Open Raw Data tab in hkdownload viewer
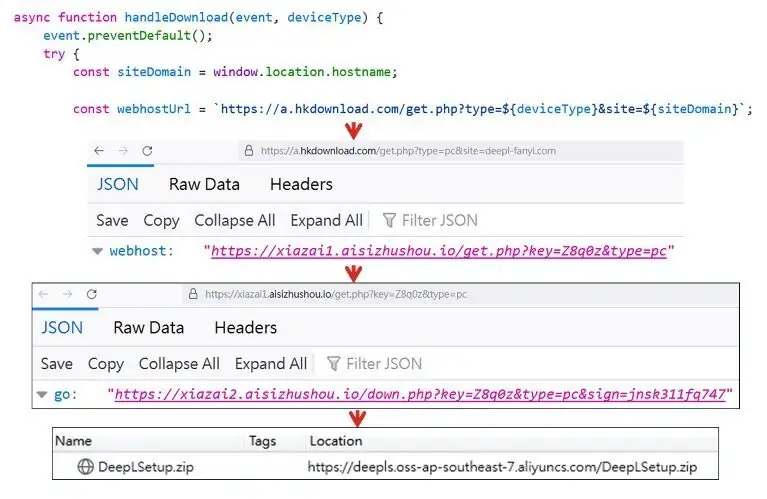This screenshot has width=767, height=499. click(x=204, y=184)
